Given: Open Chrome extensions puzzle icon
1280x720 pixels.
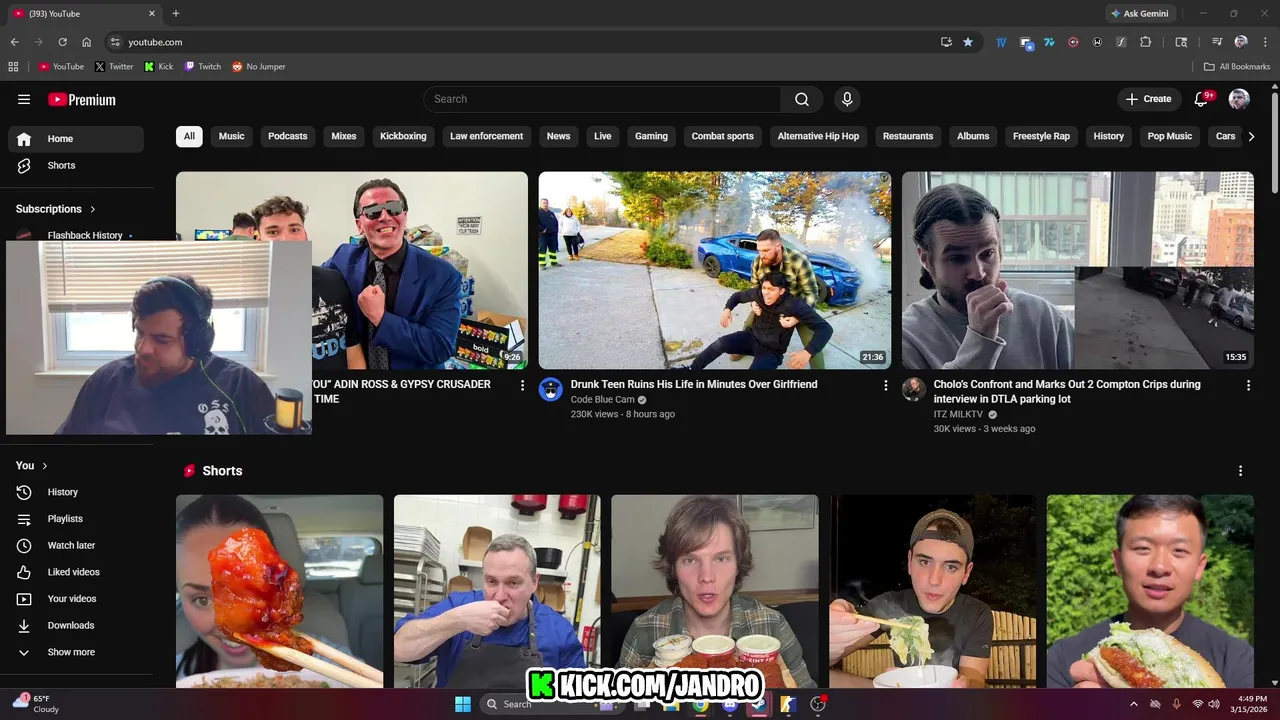Looking at the screenshot, I should pos(1146,42).
